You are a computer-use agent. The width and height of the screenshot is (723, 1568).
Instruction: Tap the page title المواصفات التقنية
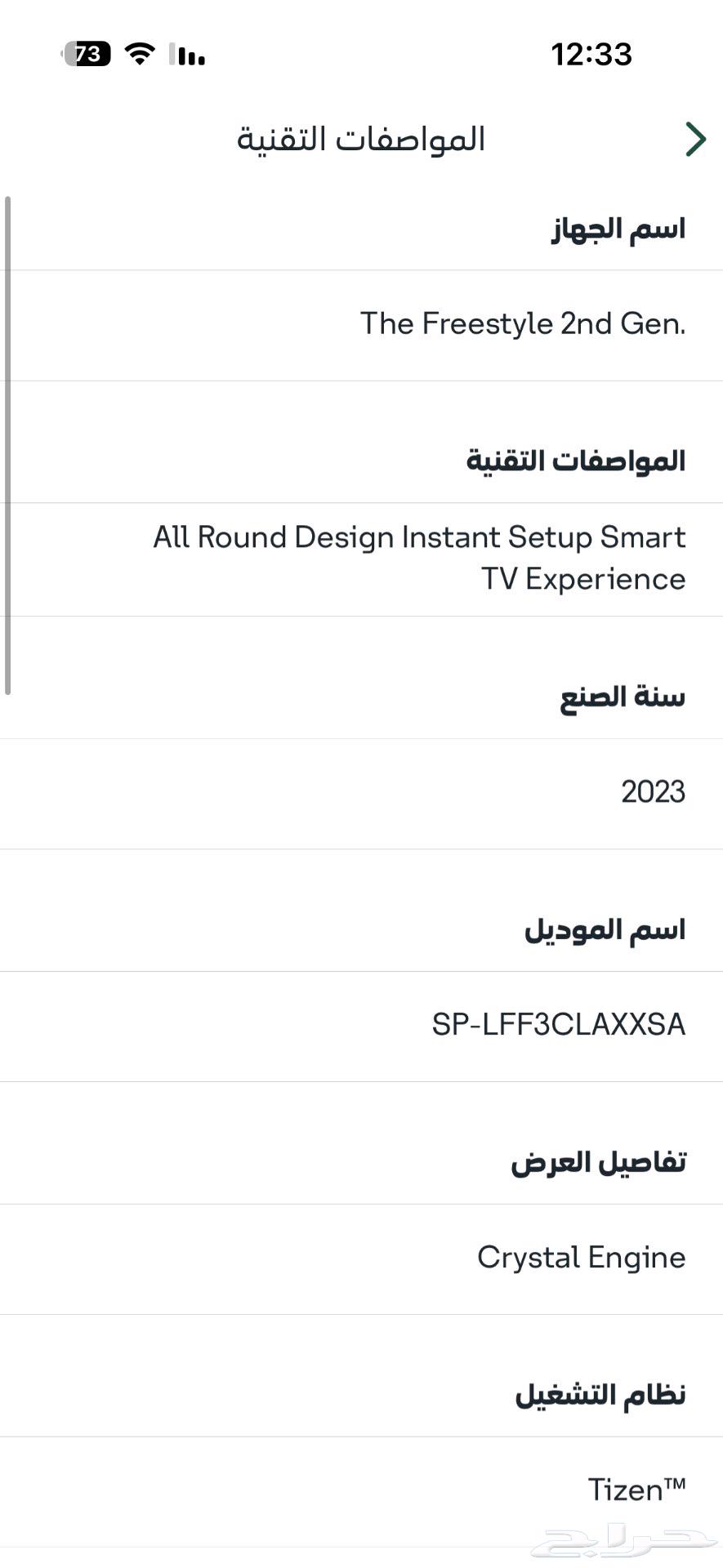(361, 139)
